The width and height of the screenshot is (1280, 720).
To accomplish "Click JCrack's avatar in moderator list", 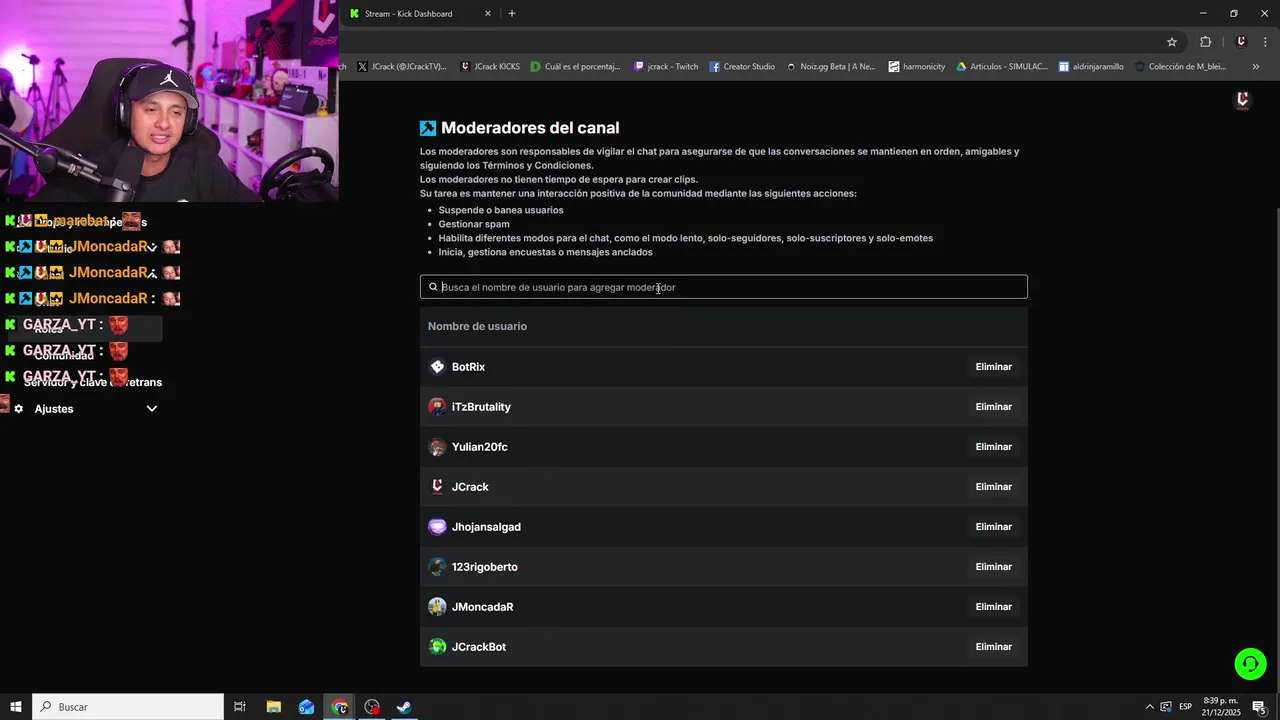I will click(437, 487).
